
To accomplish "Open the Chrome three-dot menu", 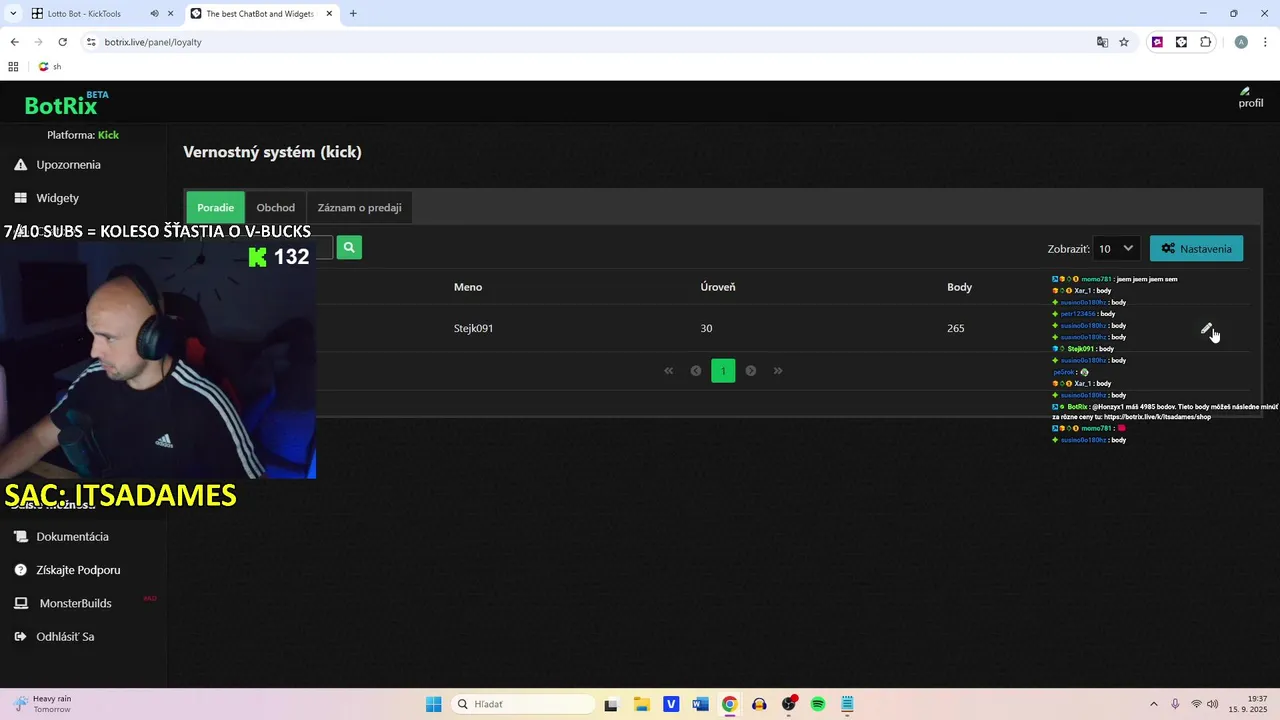I will tap(1265, 42).
